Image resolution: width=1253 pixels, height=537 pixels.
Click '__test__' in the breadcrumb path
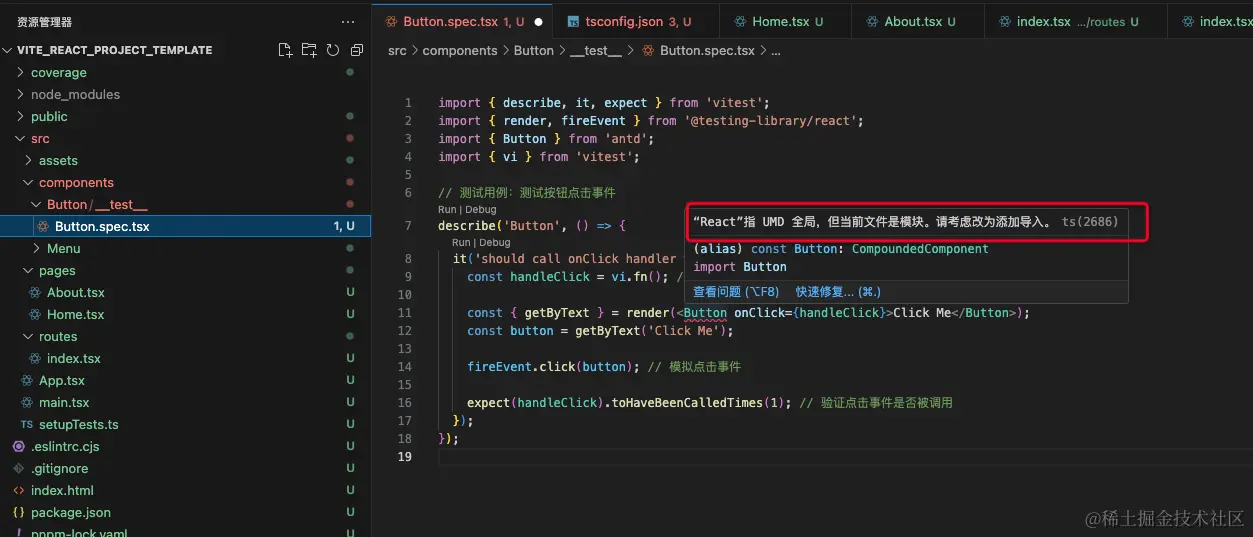[595, 50]
